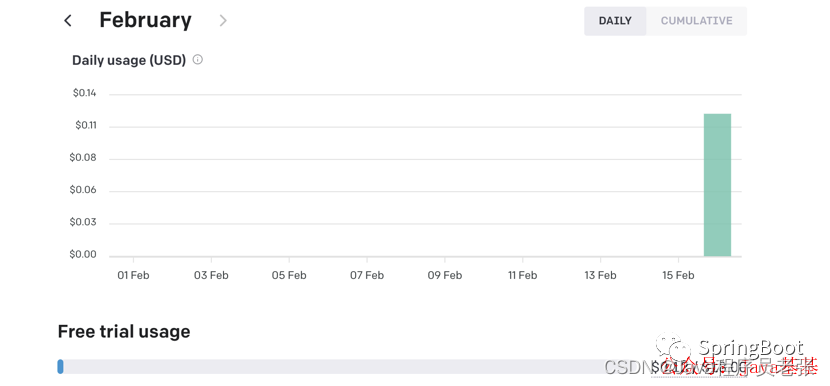Click the green usage bar for 16 Feb
The width and height of the screenshot is (830, 386).
tap(717, 185)
